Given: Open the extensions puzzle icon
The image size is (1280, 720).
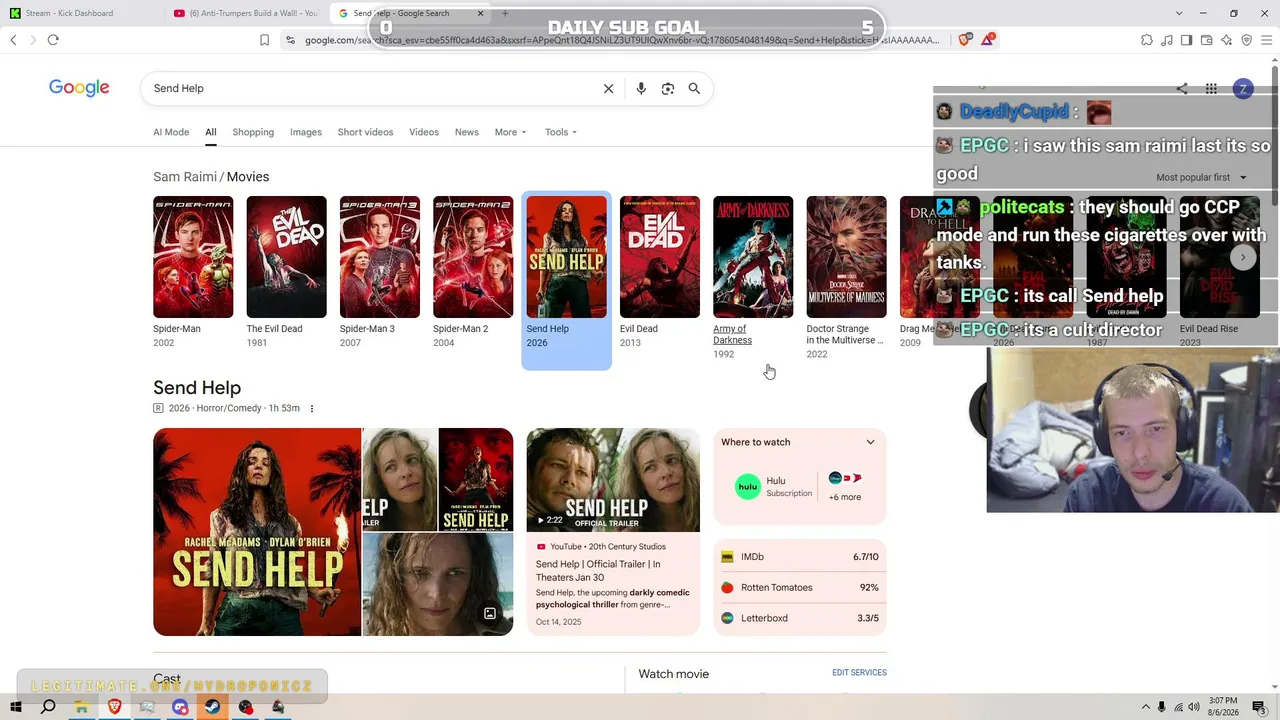Looking at the screenshot, I should (x=1147, y=40).
